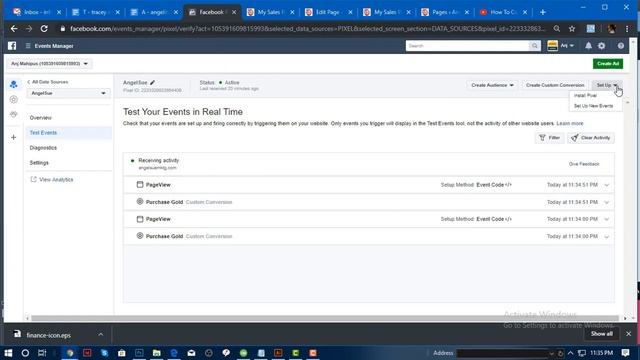Click into the Facebook search field

click(468, 46)
